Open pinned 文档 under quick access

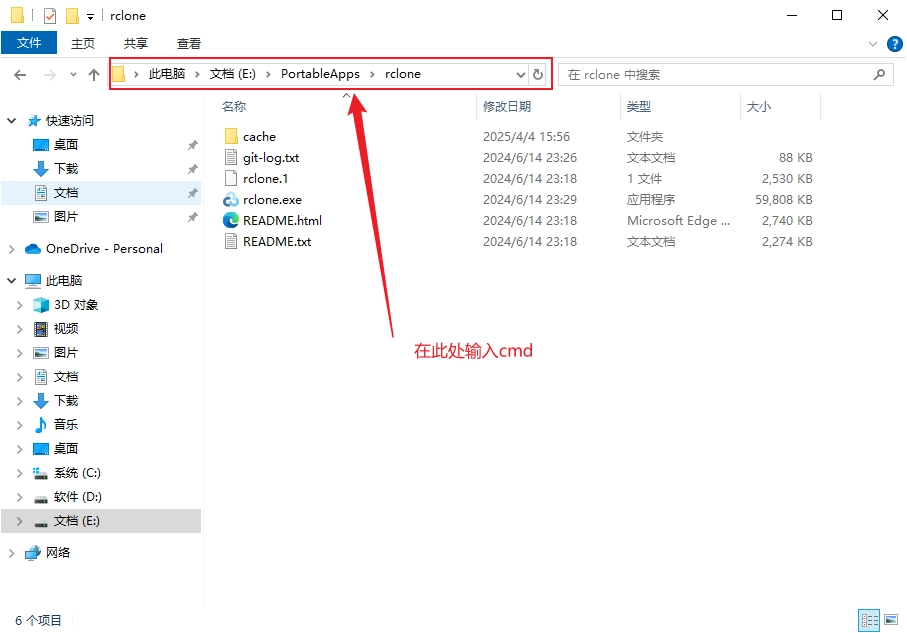pyautogui.click(x=65, y=193)
